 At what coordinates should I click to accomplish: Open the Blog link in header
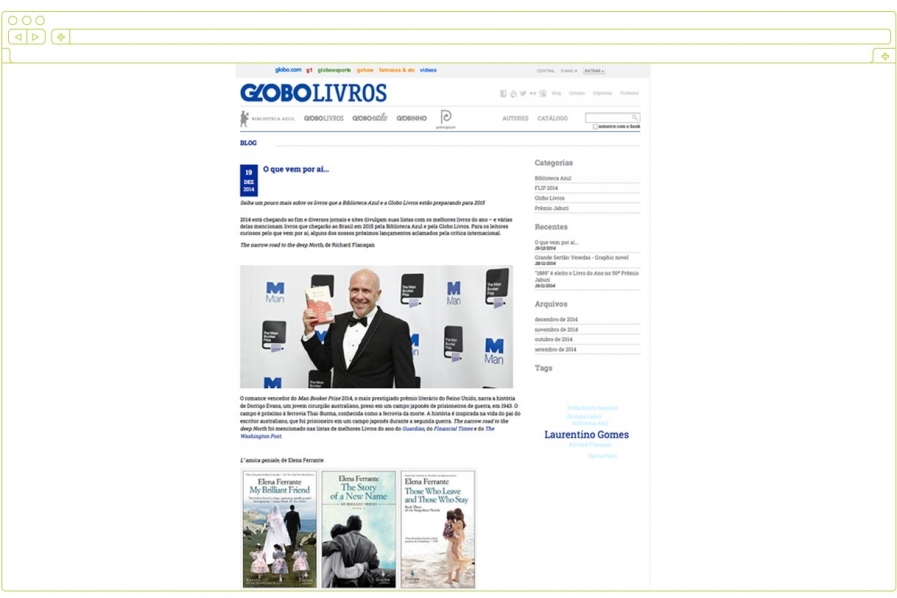(x=557, y=93)
